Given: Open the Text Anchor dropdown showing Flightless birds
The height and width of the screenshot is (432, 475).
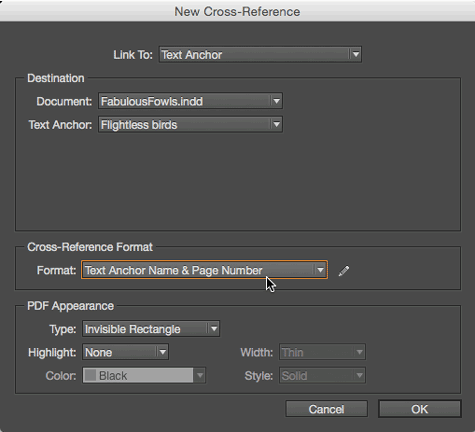Looking at the screenshot, I should click(x=190, y=125).
